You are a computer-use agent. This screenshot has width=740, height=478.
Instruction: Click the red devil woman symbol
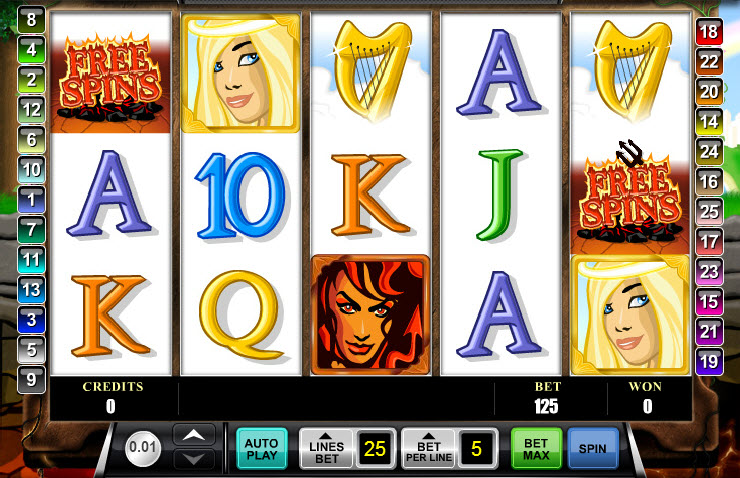370,315
